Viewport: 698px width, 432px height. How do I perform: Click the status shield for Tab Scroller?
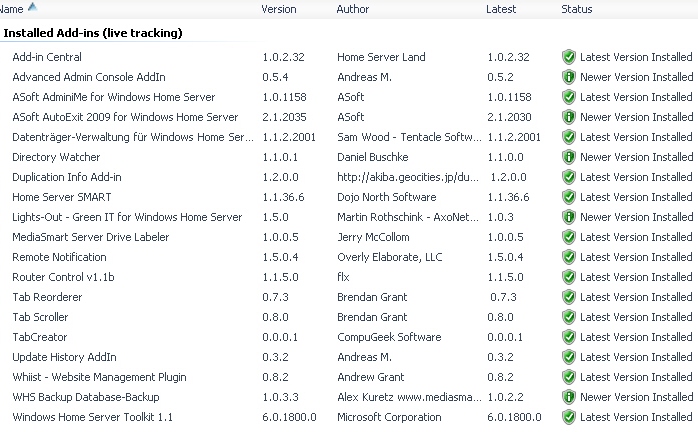(568, 317)
